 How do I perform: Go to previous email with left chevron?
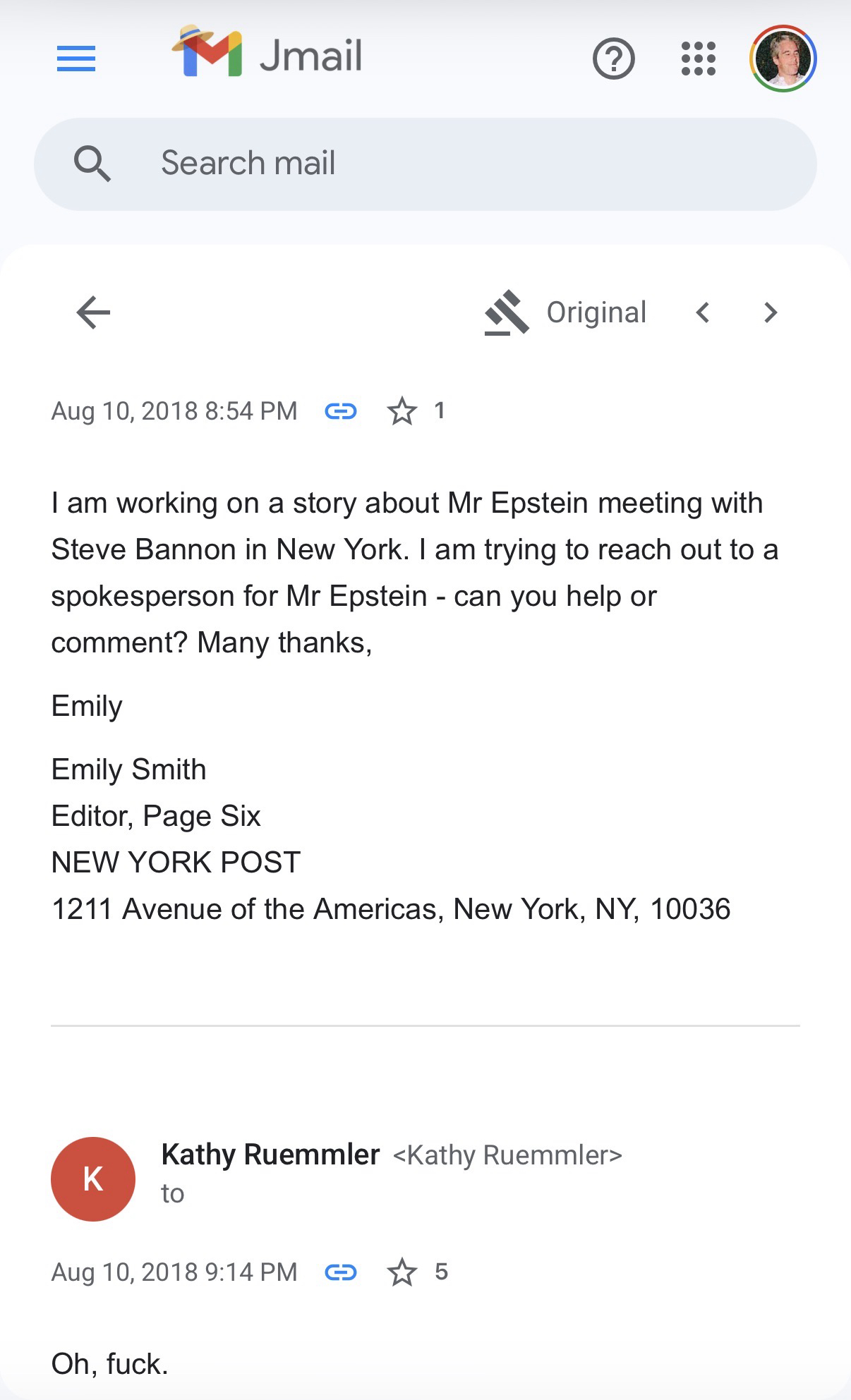click(702, 312)
